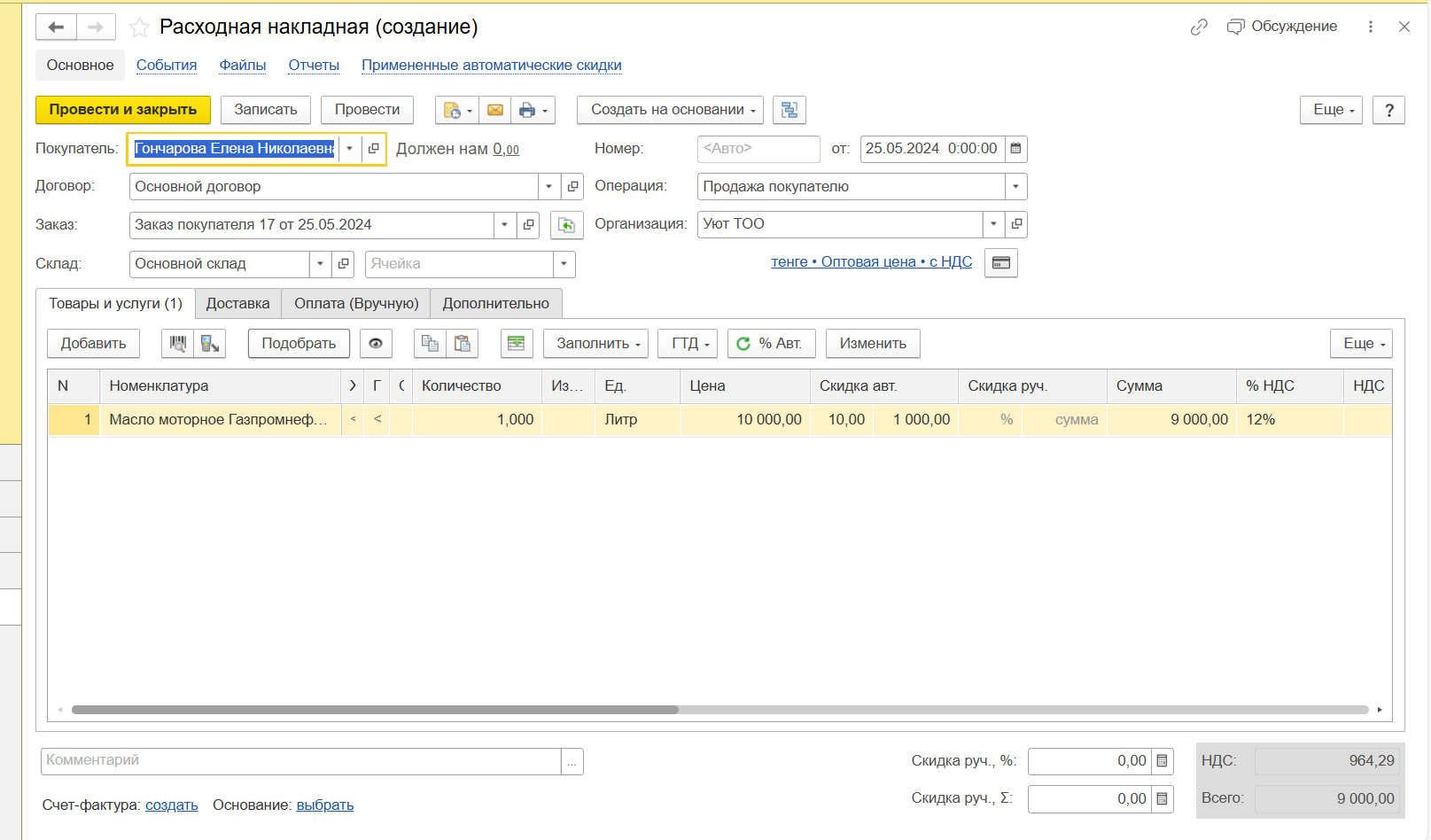Click into the Комментарий input field
This screenshot has height=840, width=1431.
(301, 761)
